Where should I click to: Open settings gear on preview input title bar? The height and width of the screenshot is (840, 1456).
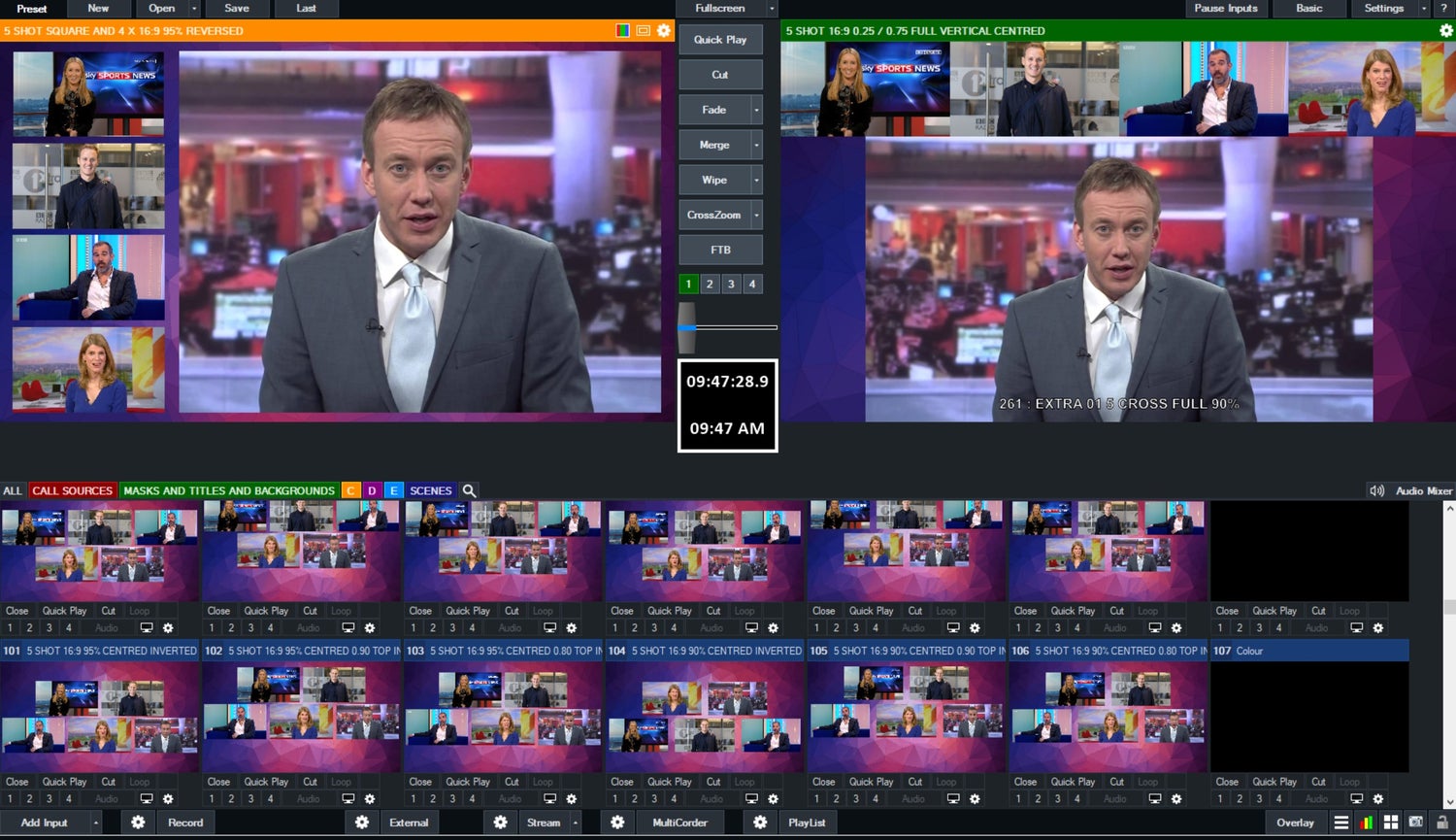coord(664,30)
